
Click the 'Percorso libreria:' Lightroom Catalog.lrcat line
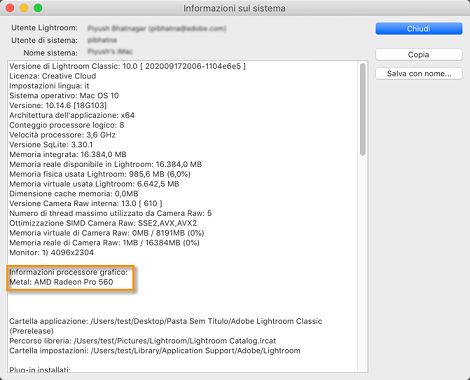[143, 341]
